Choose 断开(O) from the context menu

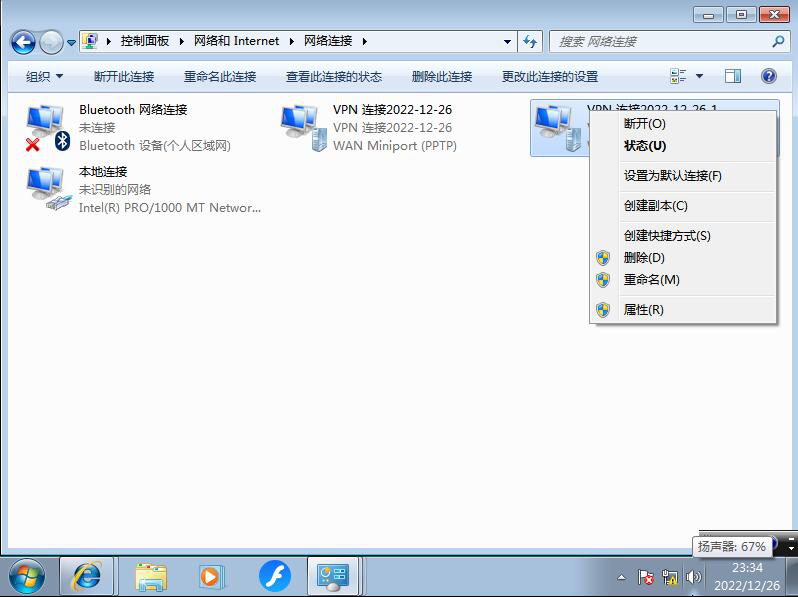(683, 123)
